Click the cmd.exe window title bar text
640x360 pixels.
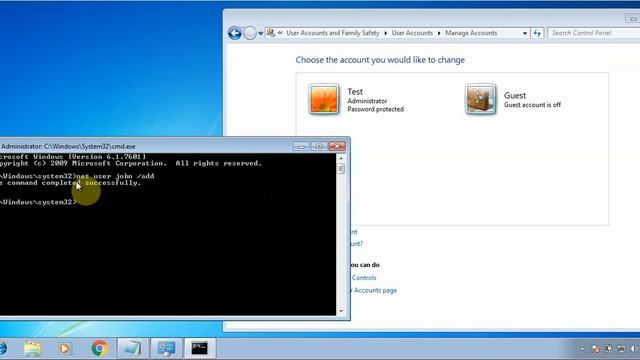[x=68, y=146]
